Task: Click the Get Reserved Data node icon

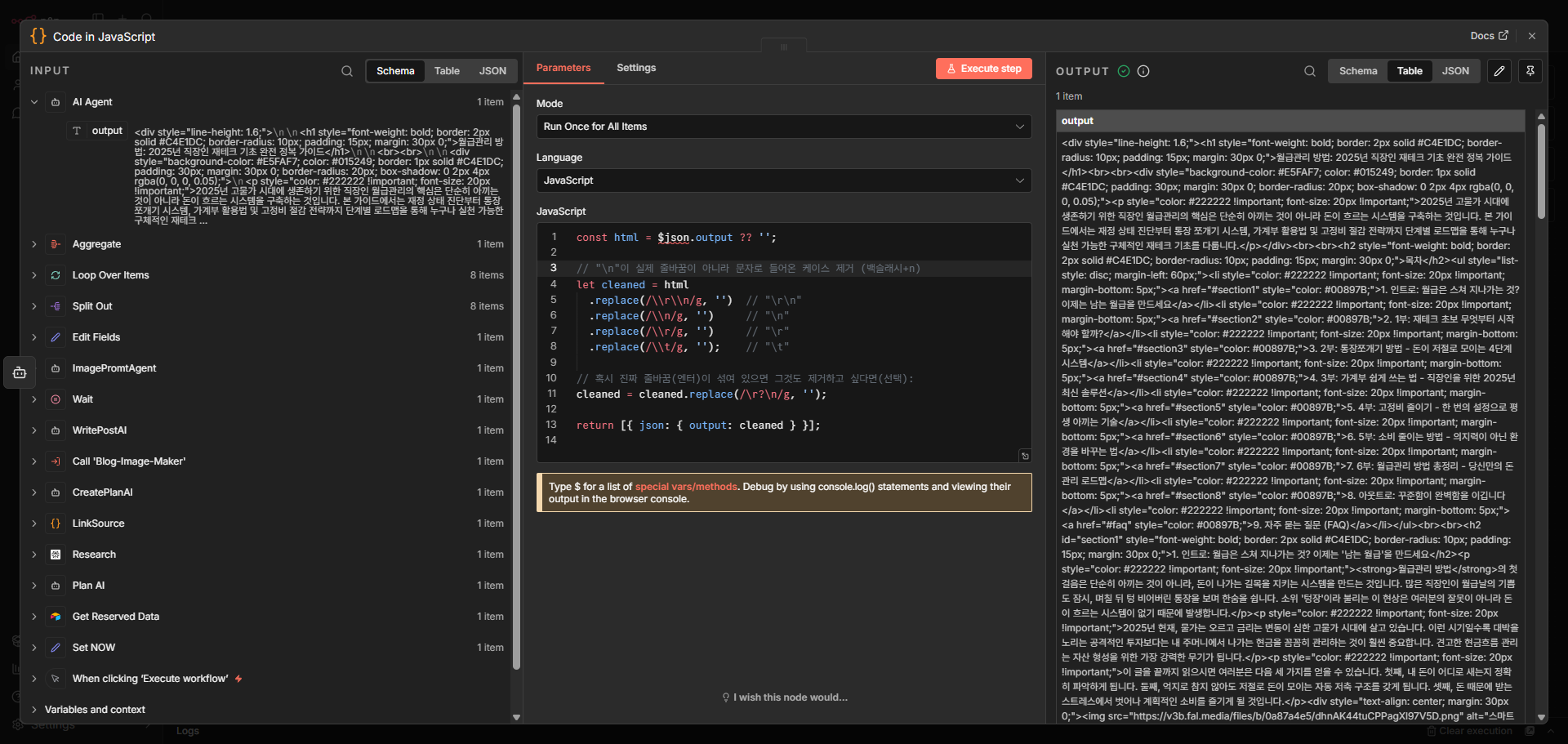Action: click(x=56, y=617)
